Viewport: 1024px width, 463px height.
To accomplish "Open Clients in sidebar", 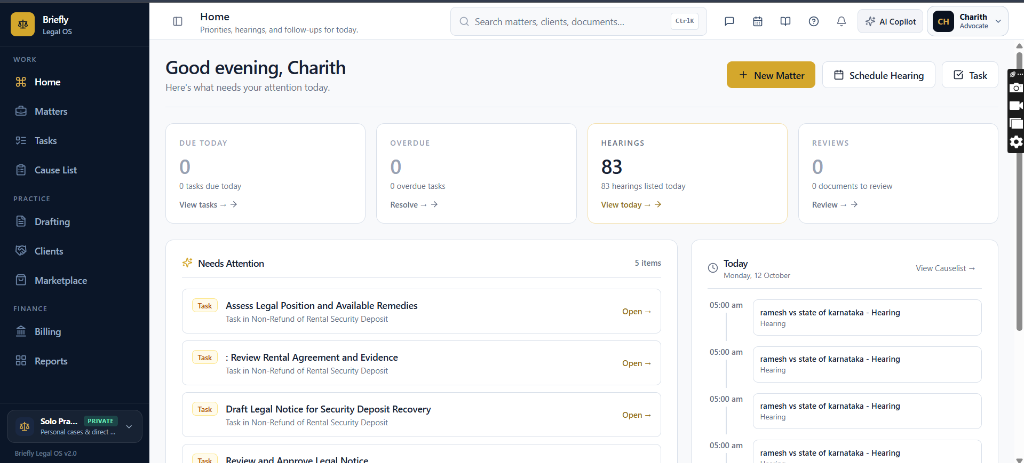I will click(x=74, y=251).
